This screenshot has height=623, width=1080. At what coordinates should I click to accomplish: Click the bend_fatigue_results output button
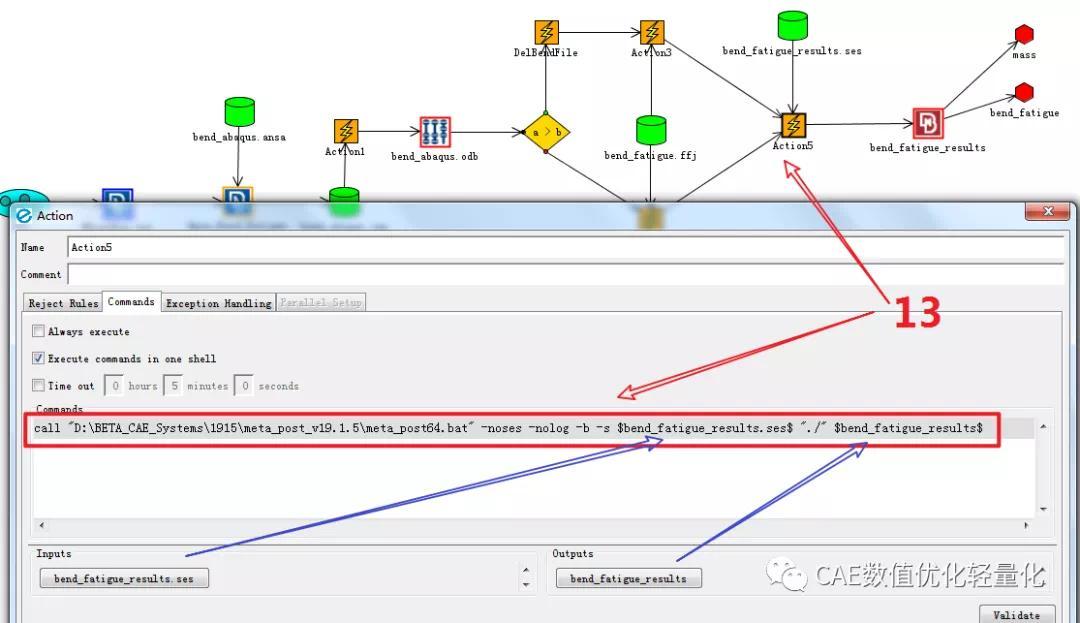point(629,578)
